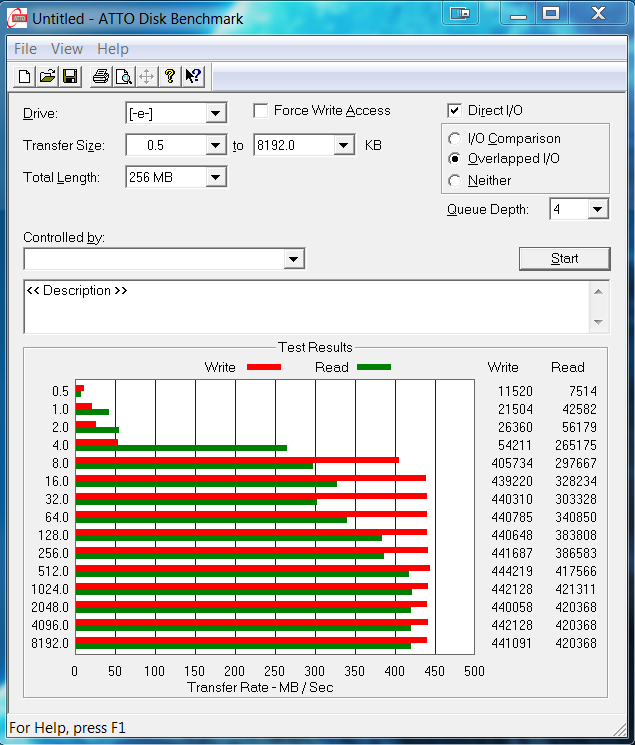Open the View menu
Screen dimensions: 635x745
click(67, 49)
